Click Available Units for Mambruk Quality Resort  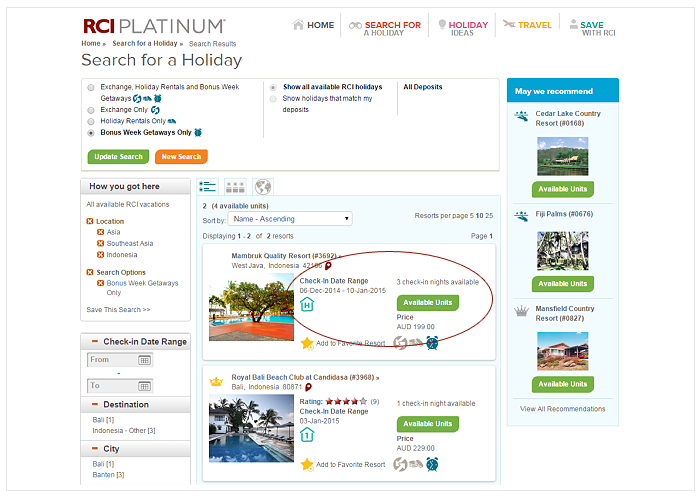coord(428,303)
